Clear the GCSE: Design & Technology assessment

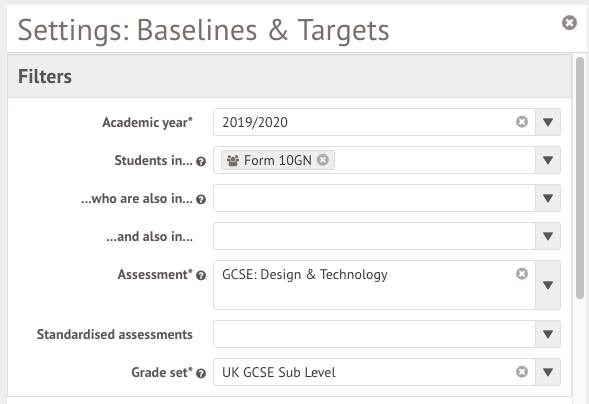pyautogui.click(x=522, y=274)
